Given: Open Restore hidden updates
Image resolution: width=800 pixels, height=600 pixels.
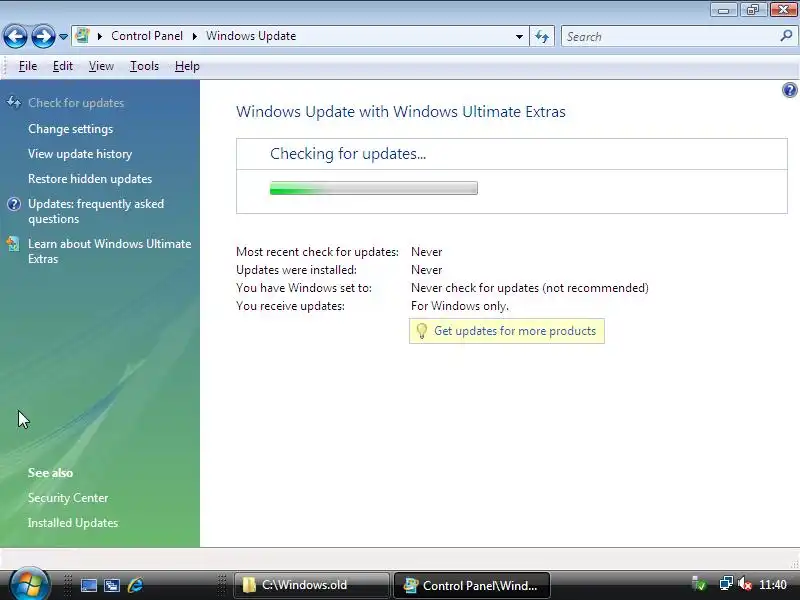Looking at the screenshot, I should pyautogui.click(x=90, y=179).
